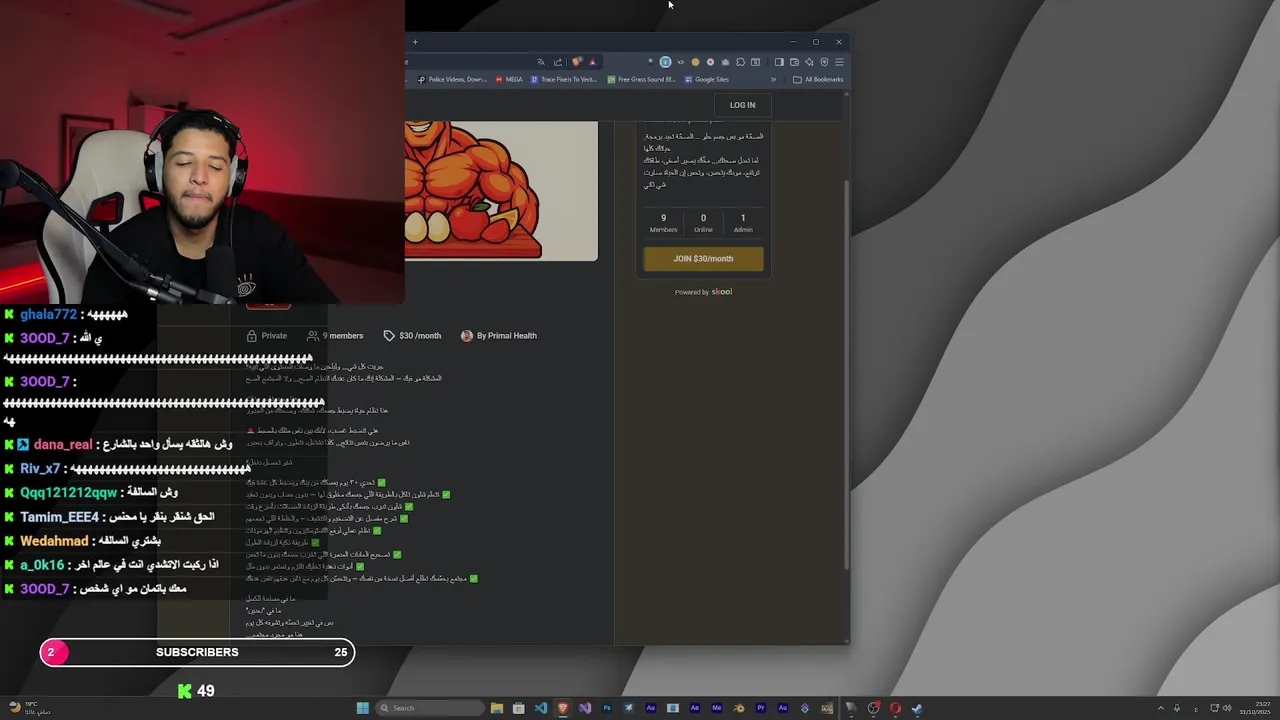Click the Brave VPN shield icon
The image size is (1280, 720).
(824, 62)
